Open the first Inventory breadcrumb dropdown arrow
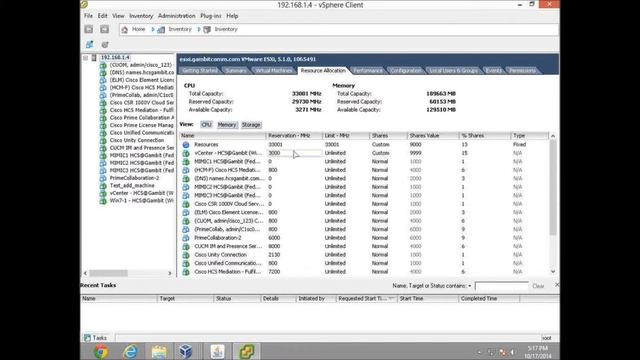The image size is (640, 360). [x=153, y=29]
